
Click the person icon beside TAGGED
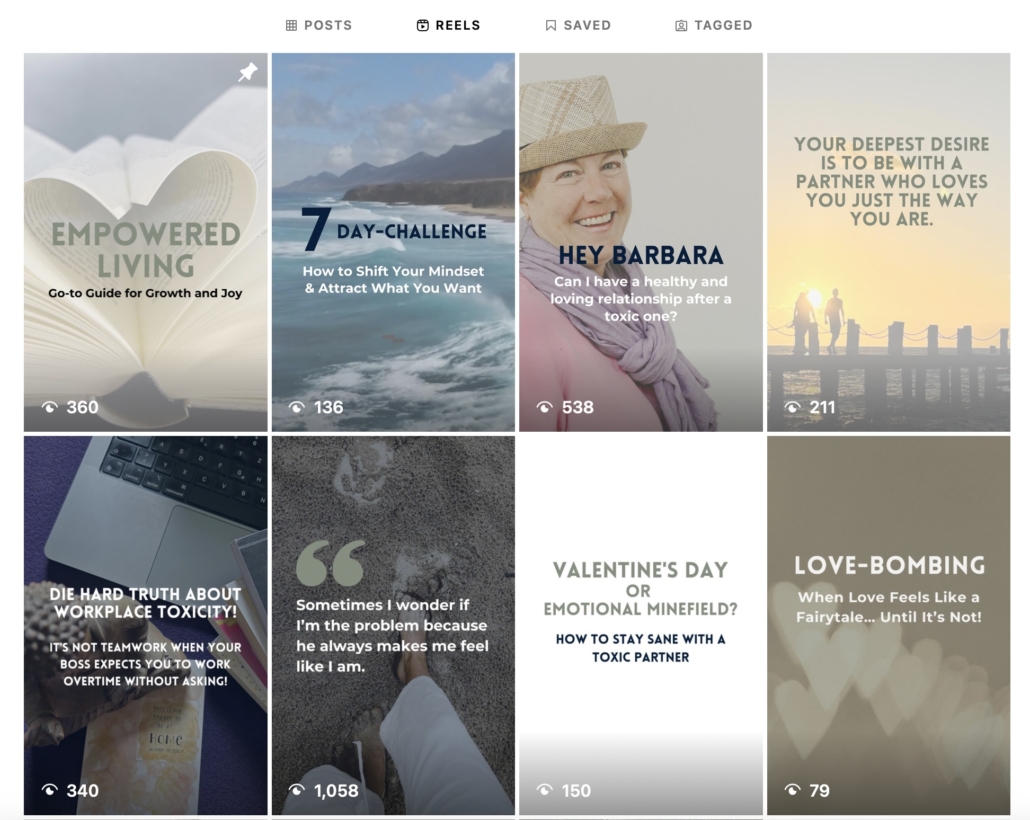[x=681, y=25]
